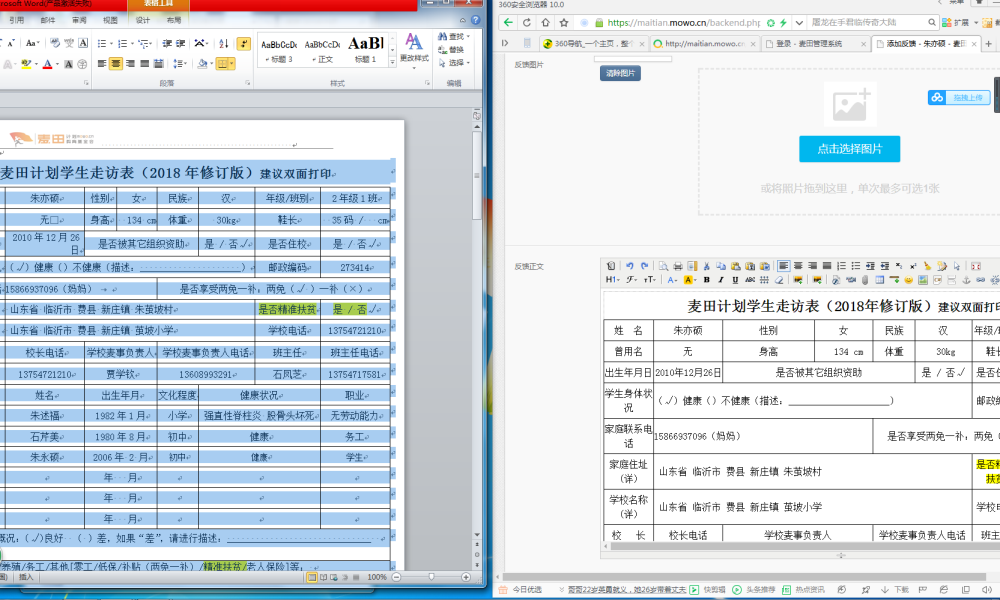This screenshot has height=600, width=1000.
Task: Insert emoticon using the smiley icon
Action: 908,280
